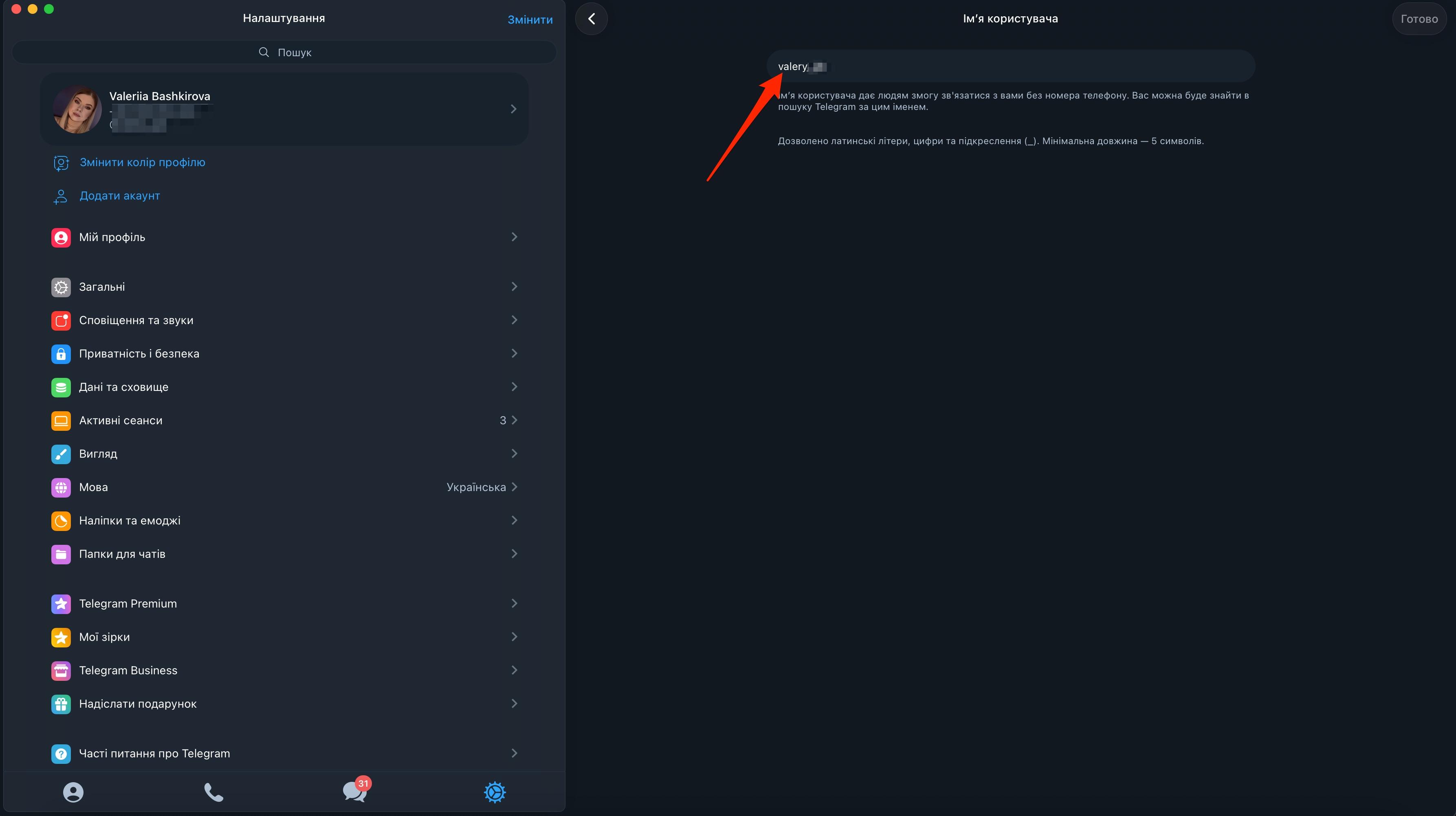
Task: Click the Valeriia Bashkirova name text
Action: tap(159, 96)
